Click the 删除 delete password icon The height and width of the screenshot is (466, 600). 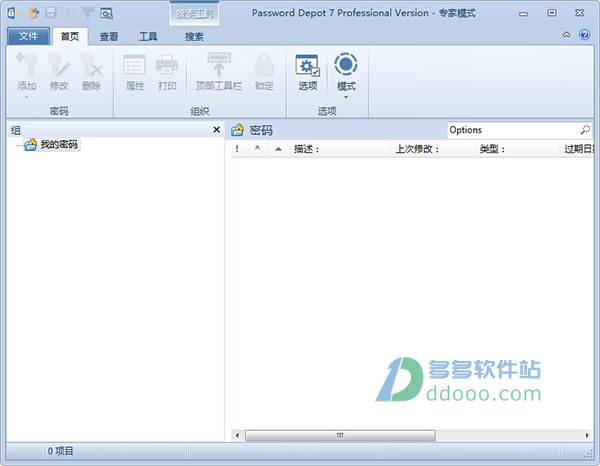point(91,65)
